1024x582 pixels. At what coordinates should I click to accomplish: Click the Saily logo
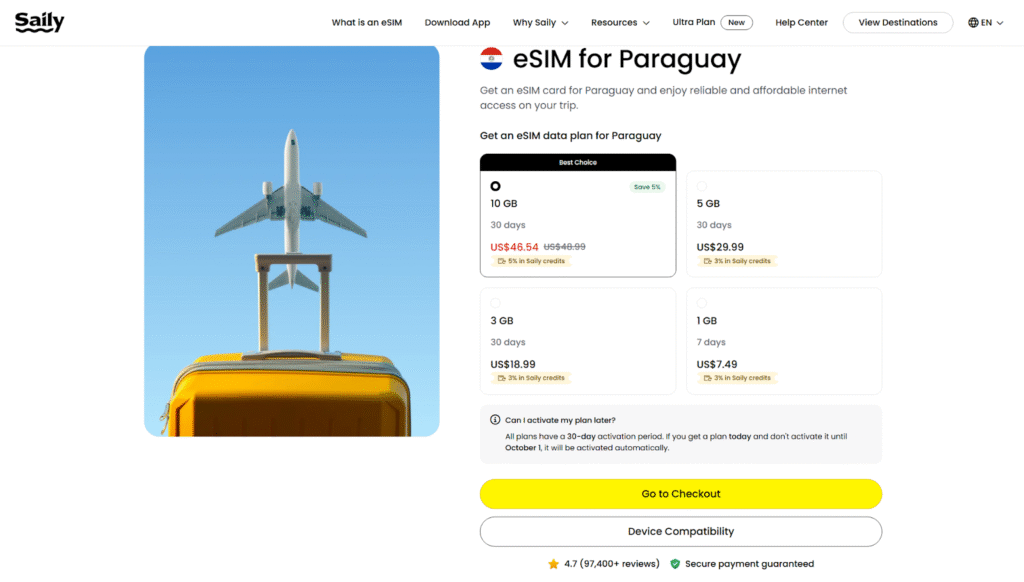(39, 21)
